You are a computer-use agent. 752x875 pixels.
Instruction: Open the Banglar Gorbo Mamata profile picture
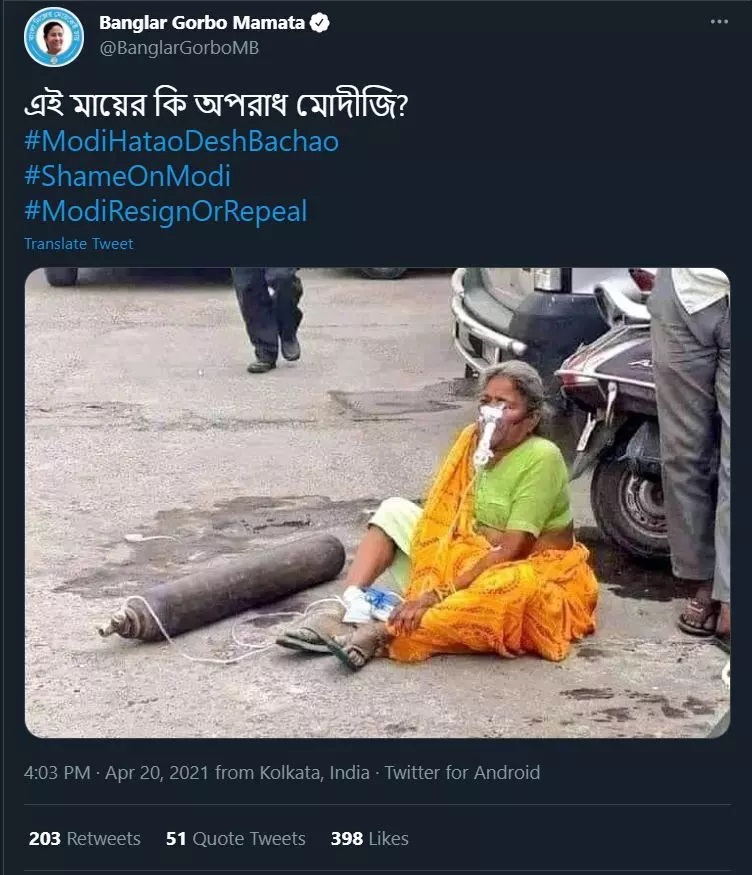click(53, 37)
